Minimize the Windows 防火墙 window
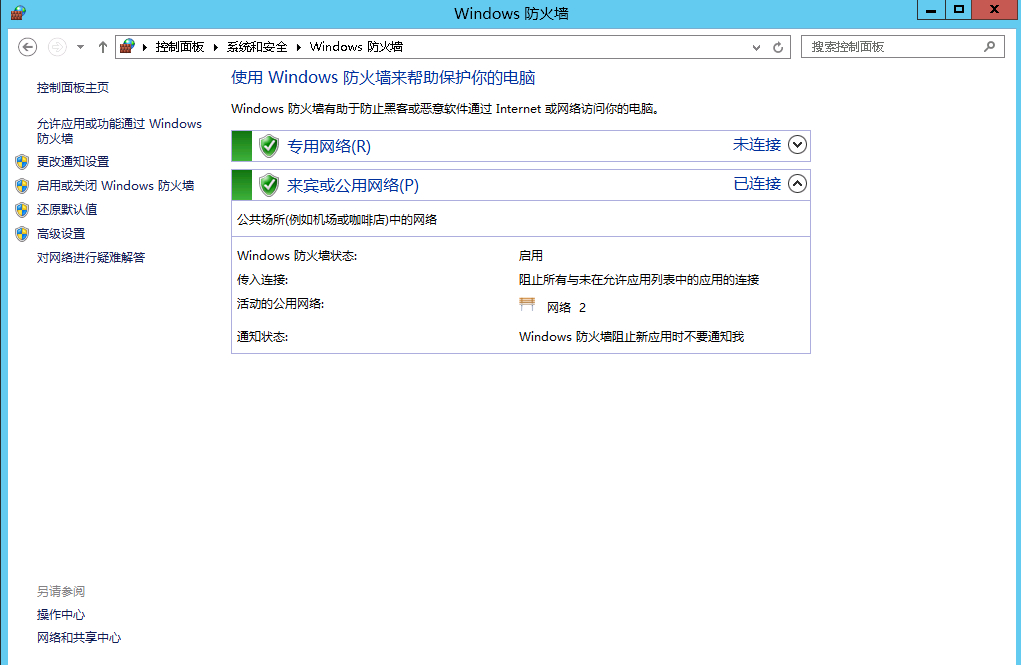The height and width of the screenshot is (665, 1021). click(931, 10)
